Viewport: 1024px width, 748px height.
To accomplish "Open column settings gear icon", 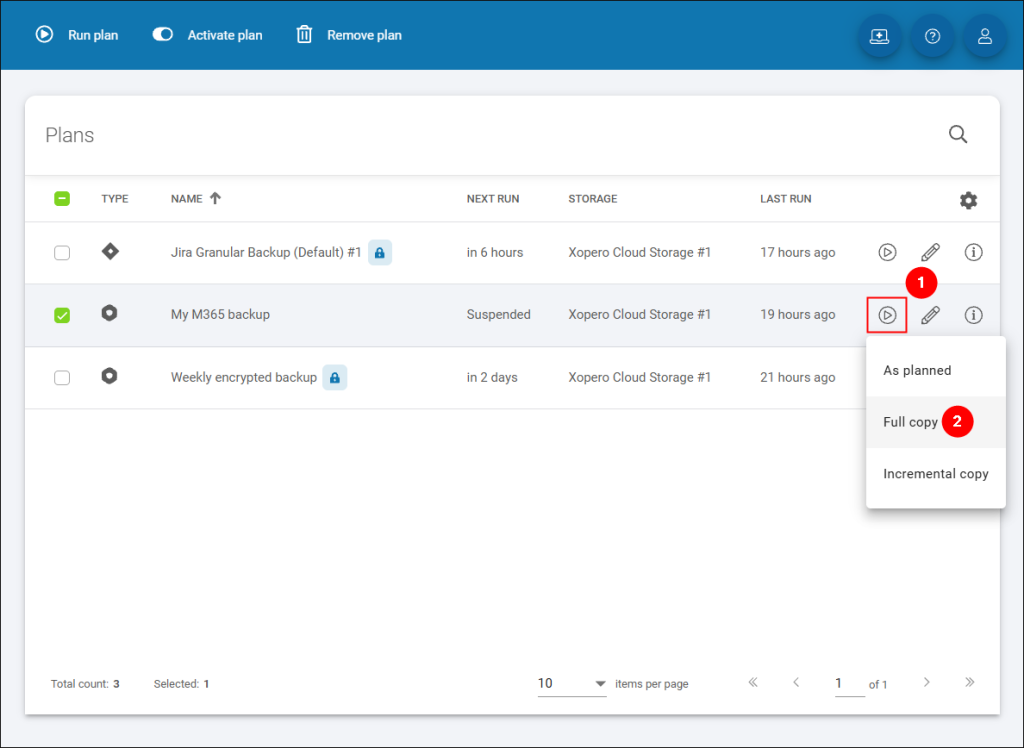I will (968, 200).
